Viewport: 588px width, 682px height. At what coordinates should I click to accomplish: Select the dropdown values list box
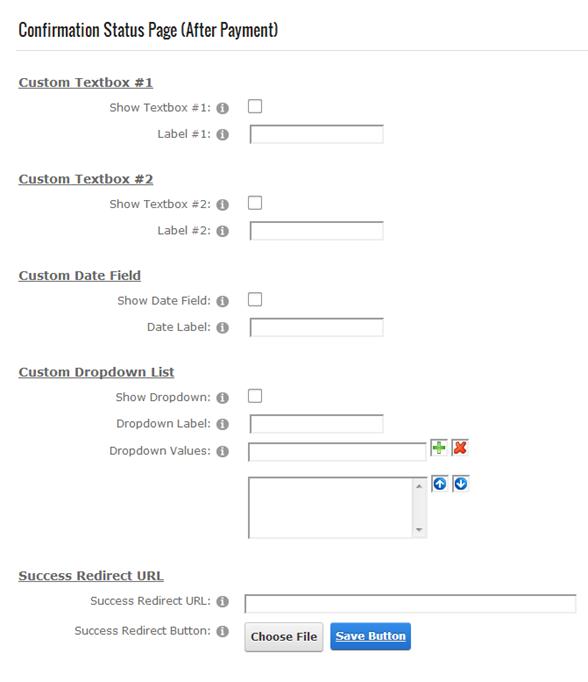(337, 508)
